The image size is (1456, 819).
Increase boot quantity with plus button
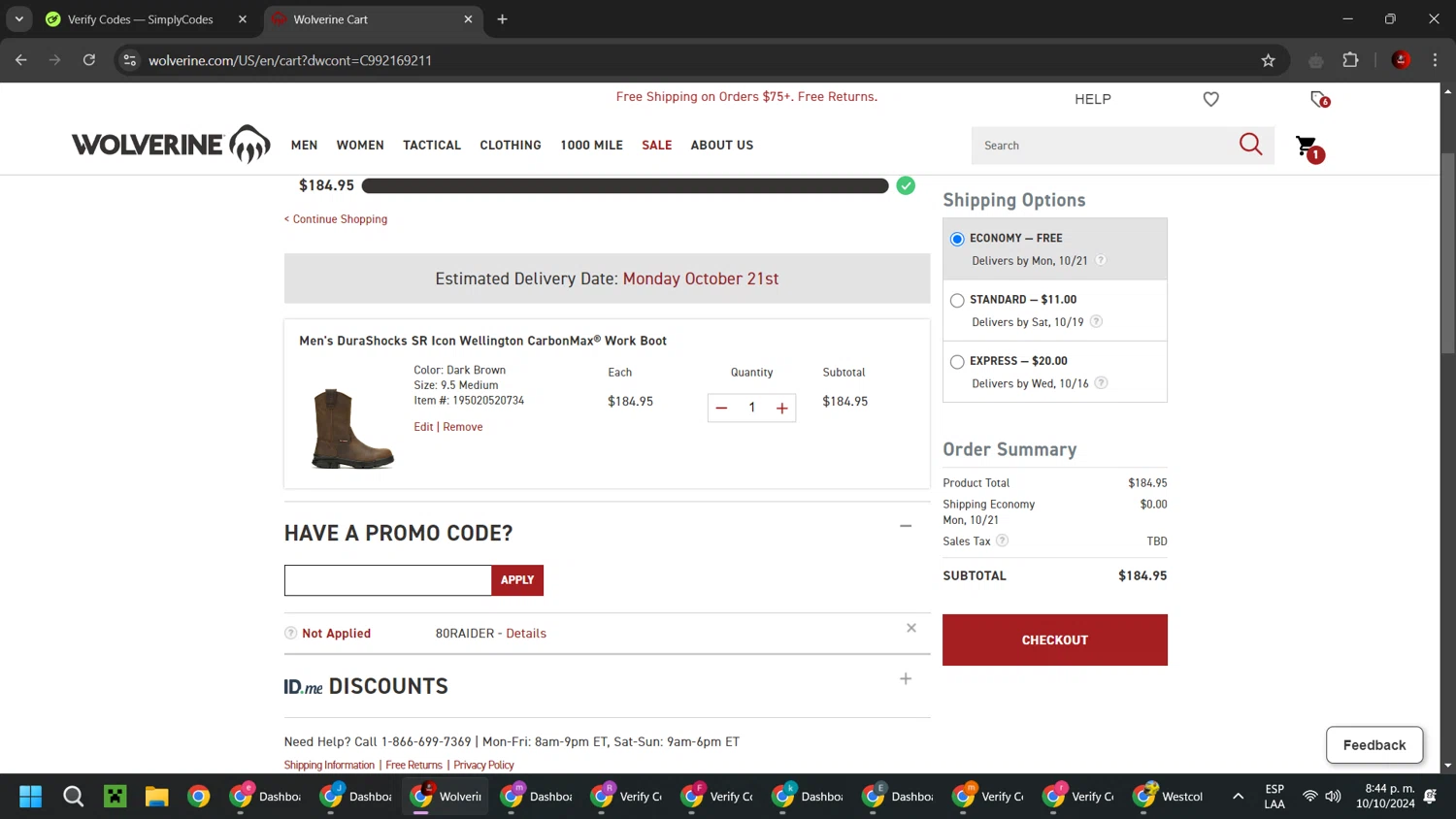[781, 409]
